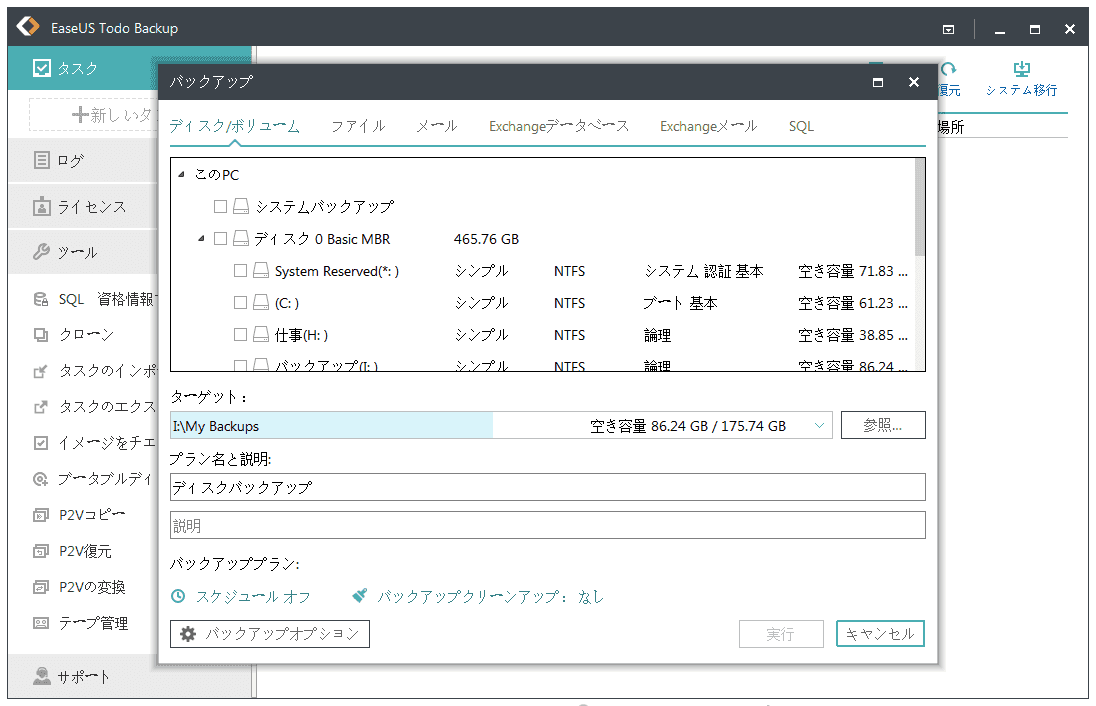This screenshot has width=1096, height=706.
Task: Switch to the メール tab
Action: tap(437, 126)
